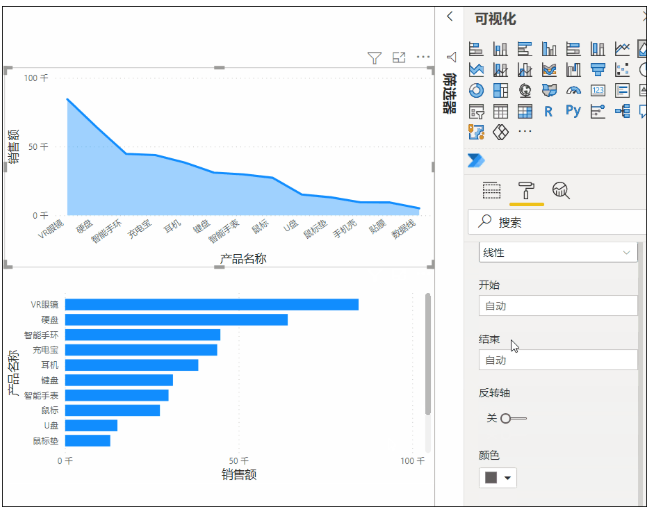Switch to the Analytics magnifier tab
The height and width of the screenshot is (510, 652).
click(561, 191)
